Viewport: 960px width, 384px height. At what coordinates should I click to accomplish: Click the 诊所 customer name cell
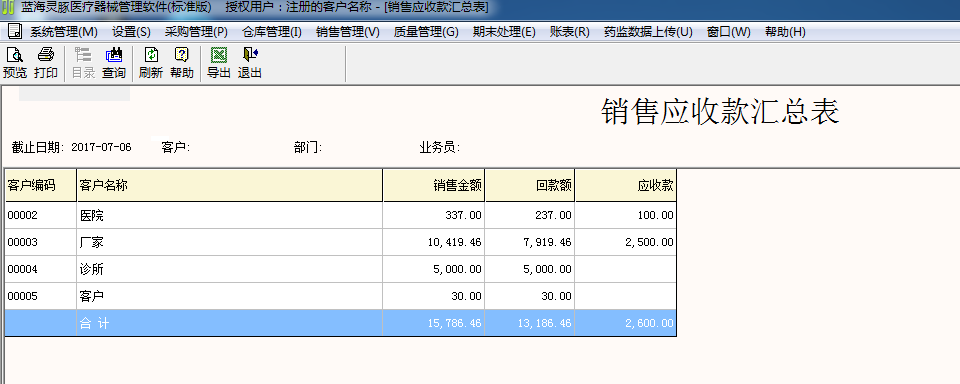coord(230,269)
